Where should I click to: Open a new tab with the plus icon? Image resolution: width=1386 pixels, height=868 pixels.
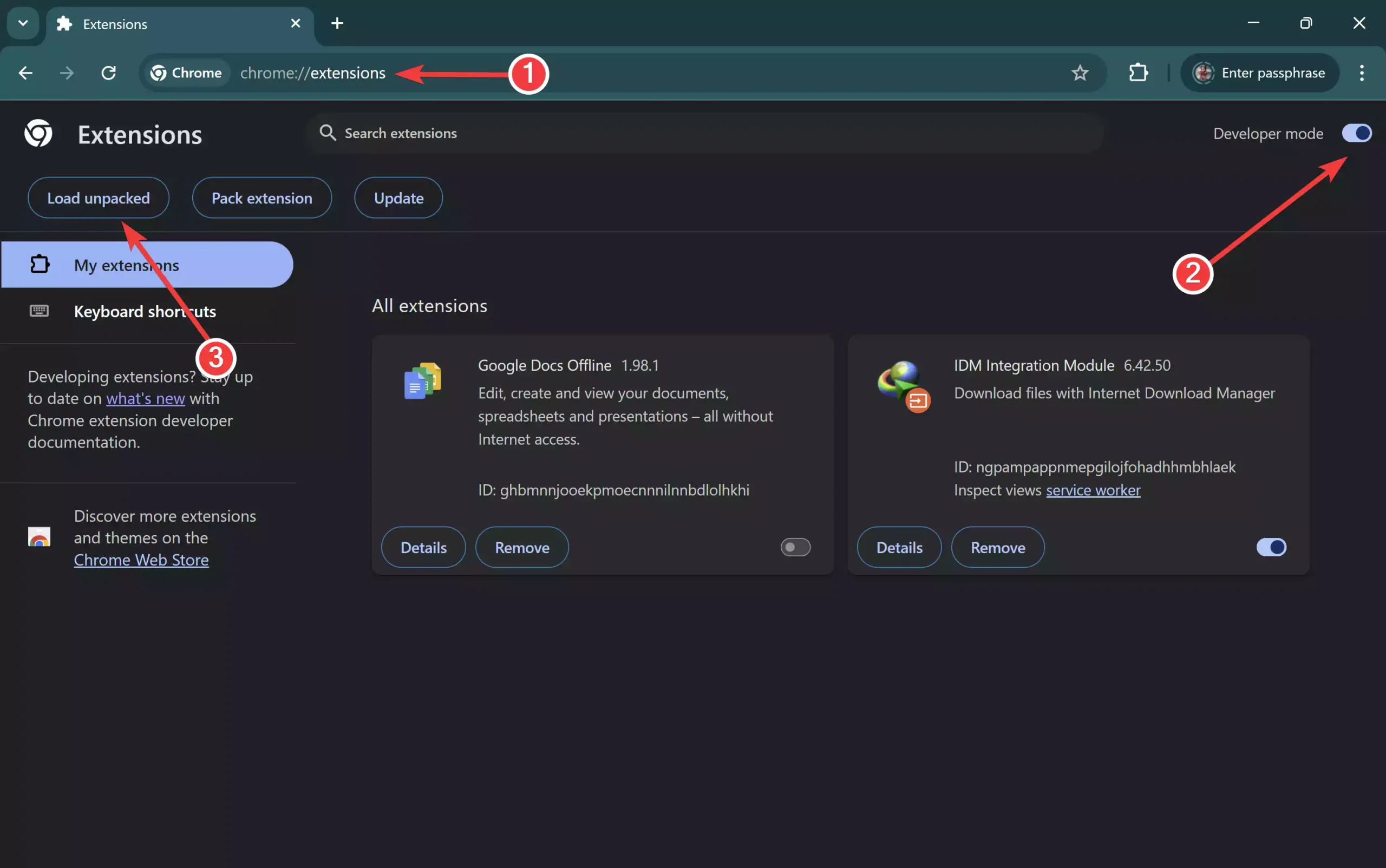pyautogui.click(x=338, y=23)
